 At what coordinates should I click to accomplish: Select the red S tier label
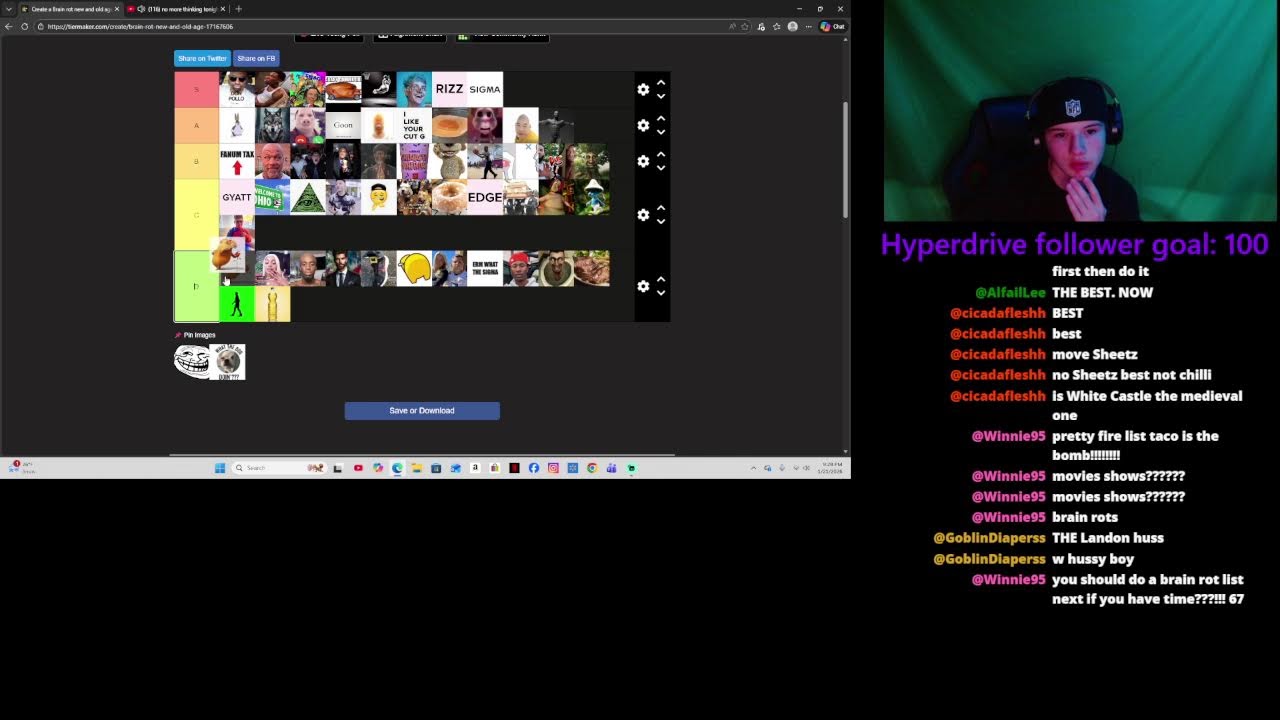(196, 89)
